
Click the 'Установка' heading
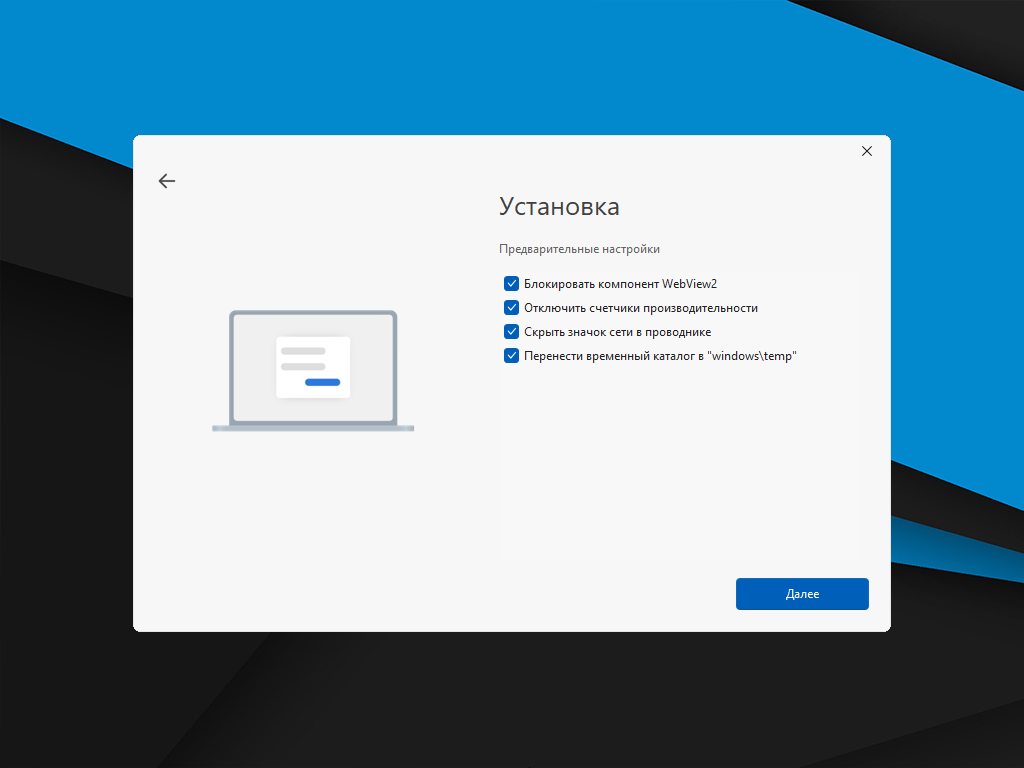[559, 207]
